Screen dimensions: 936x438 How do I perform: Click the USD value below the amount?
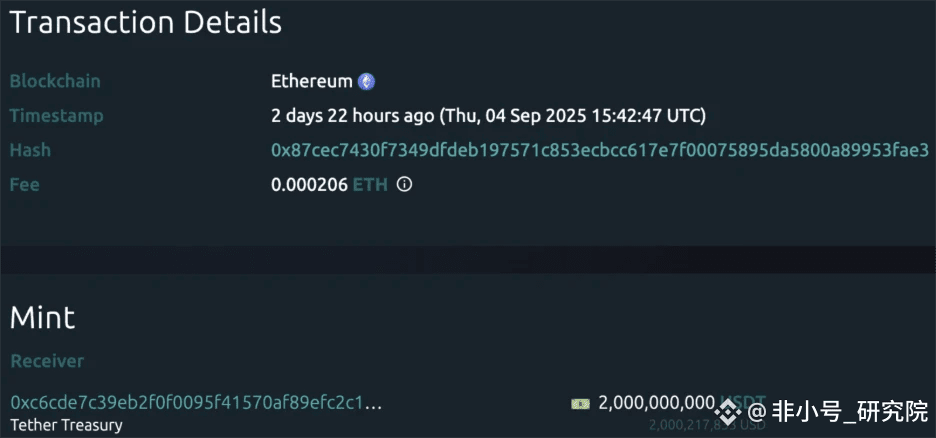coord(706,425)
